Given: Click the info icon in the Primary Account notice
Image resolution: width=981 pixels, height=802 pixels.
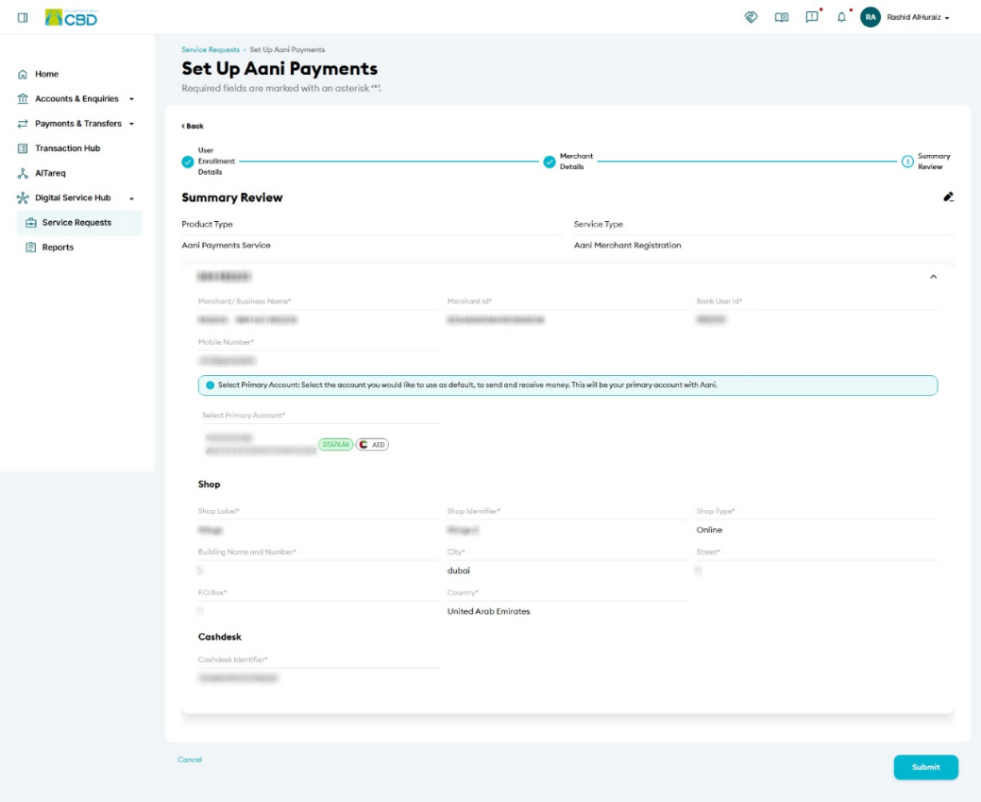Looking at the screenshot, I should 210,385.
